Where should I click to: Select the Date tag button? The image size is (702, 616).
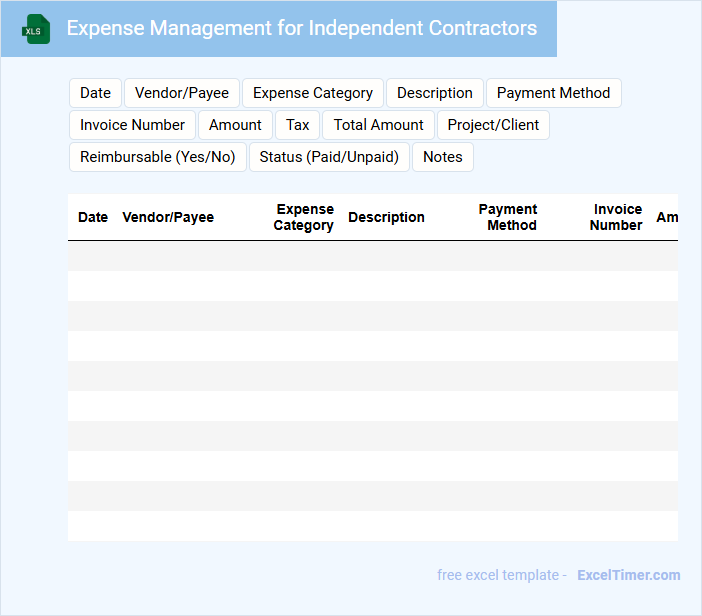tap(95, 93)
